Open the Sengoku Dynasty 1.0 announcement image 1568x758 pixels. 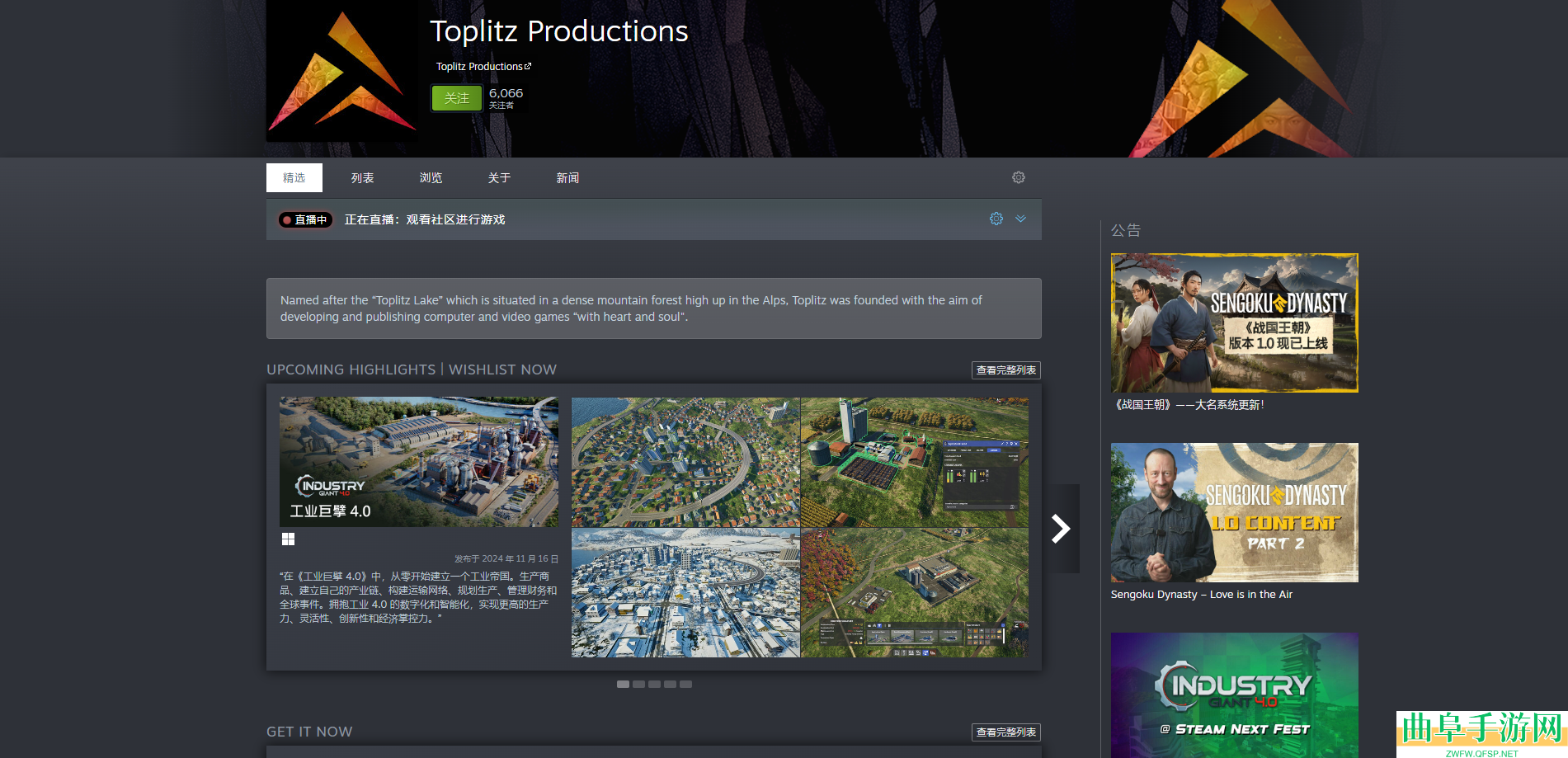(1234, 323)
